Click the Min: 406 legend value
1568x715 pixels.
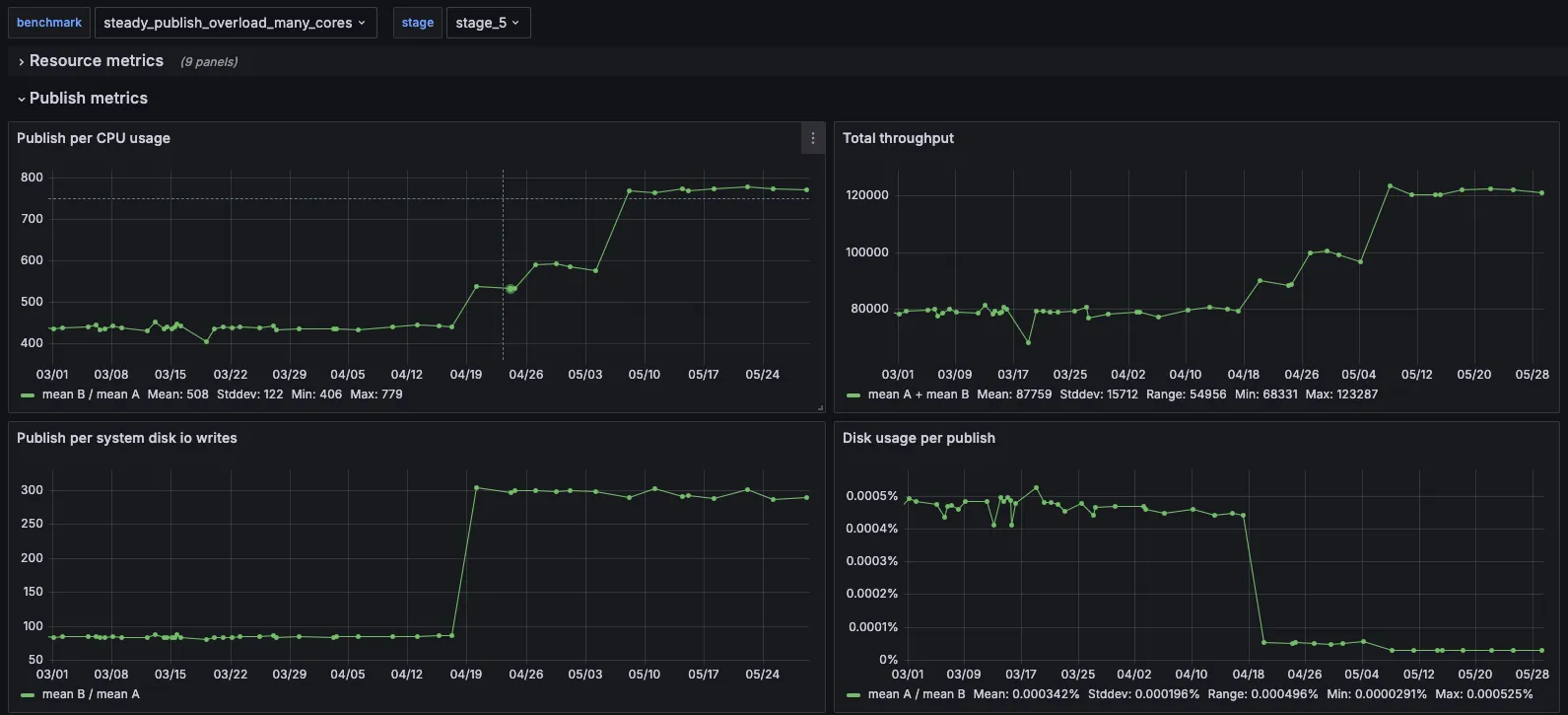(317, 394)
